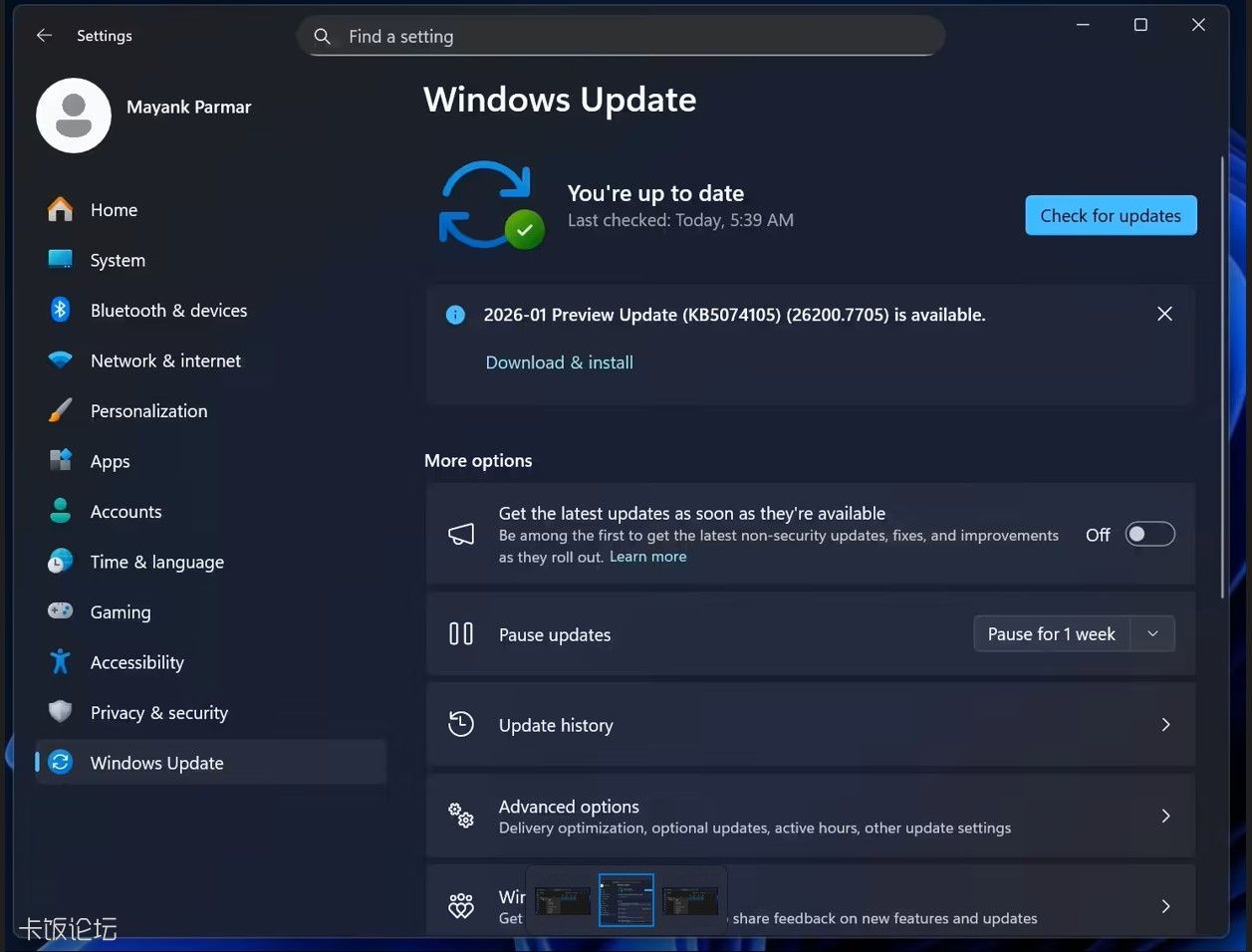Screen dimensions: 1252x952
Task: Expand the Update history row
Action: tap(1164, 725)
